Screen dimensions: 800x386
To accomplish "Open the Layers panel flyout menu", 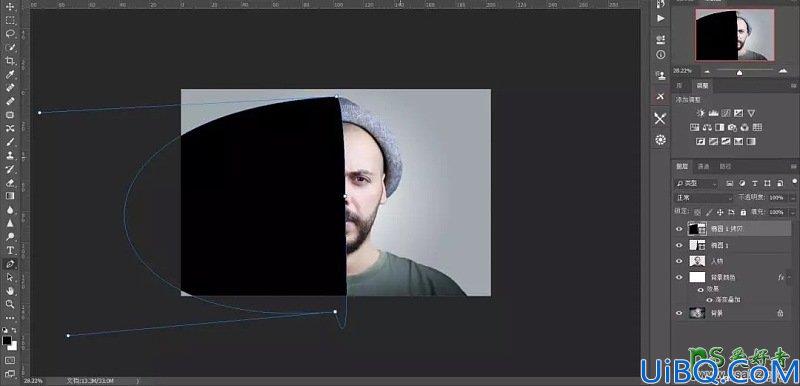I will click(x=794, y=166).
